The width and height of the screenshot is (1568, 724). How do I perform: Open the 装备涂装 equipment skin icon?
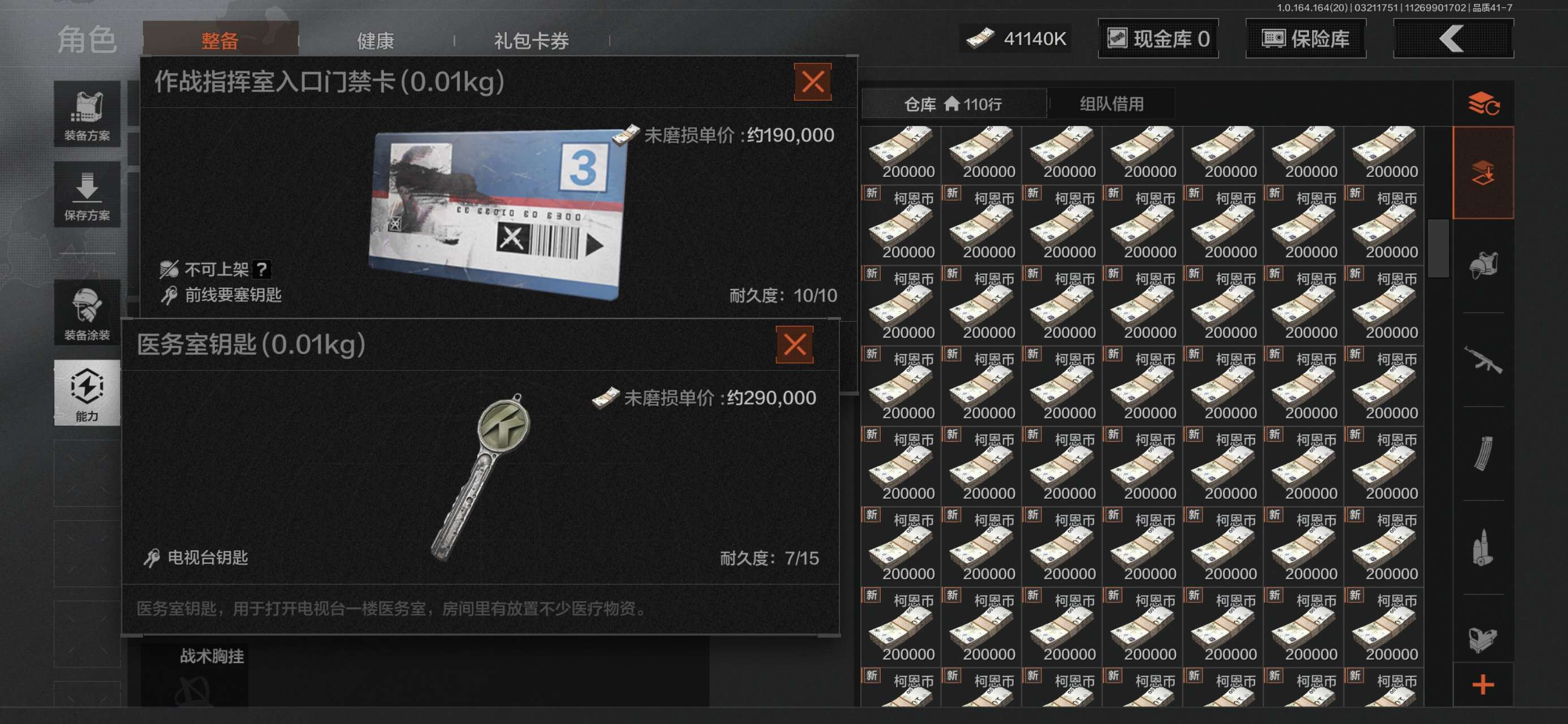87,312
